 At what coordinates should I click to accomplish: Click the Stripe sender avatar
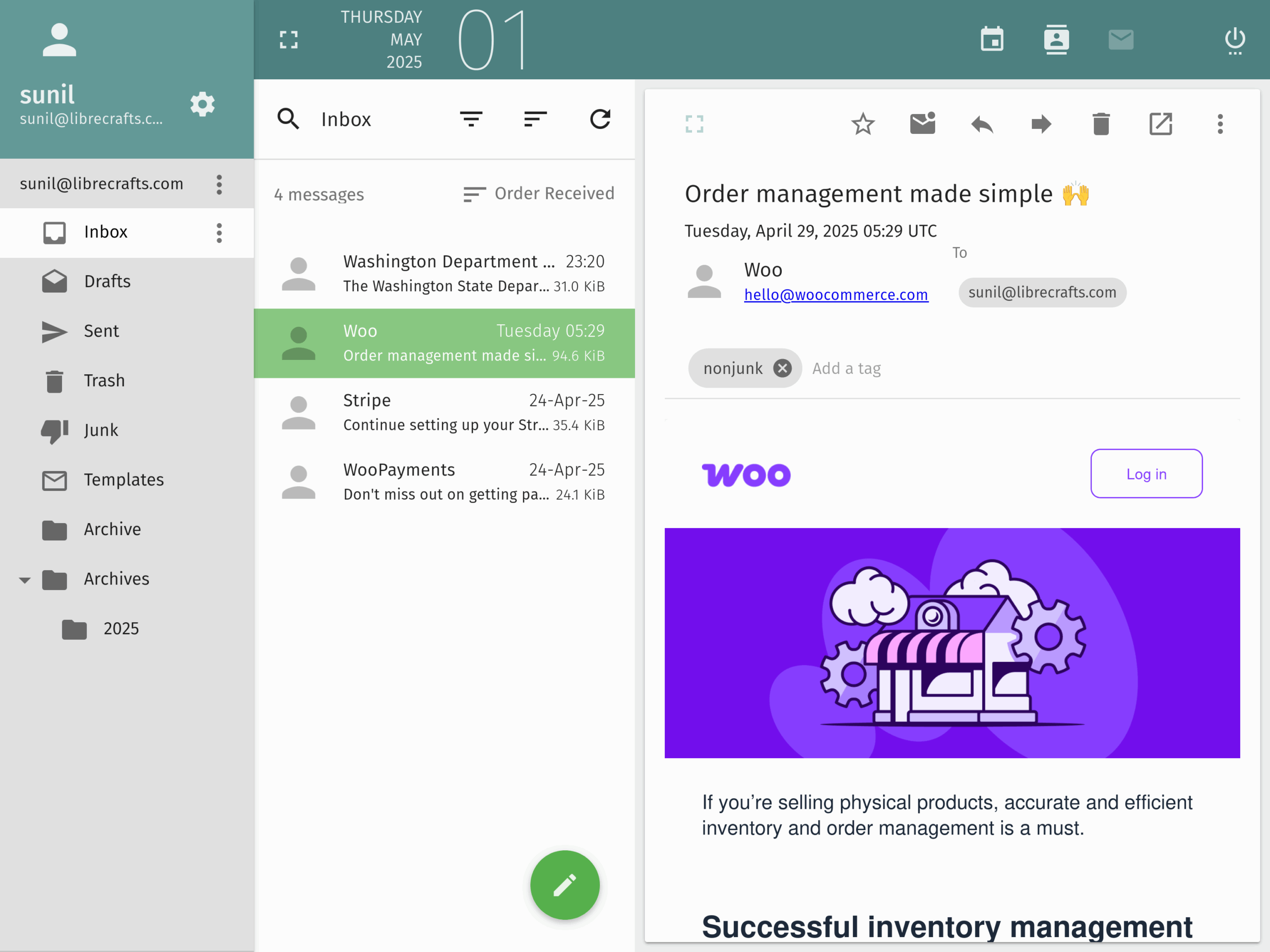point(299,413)
